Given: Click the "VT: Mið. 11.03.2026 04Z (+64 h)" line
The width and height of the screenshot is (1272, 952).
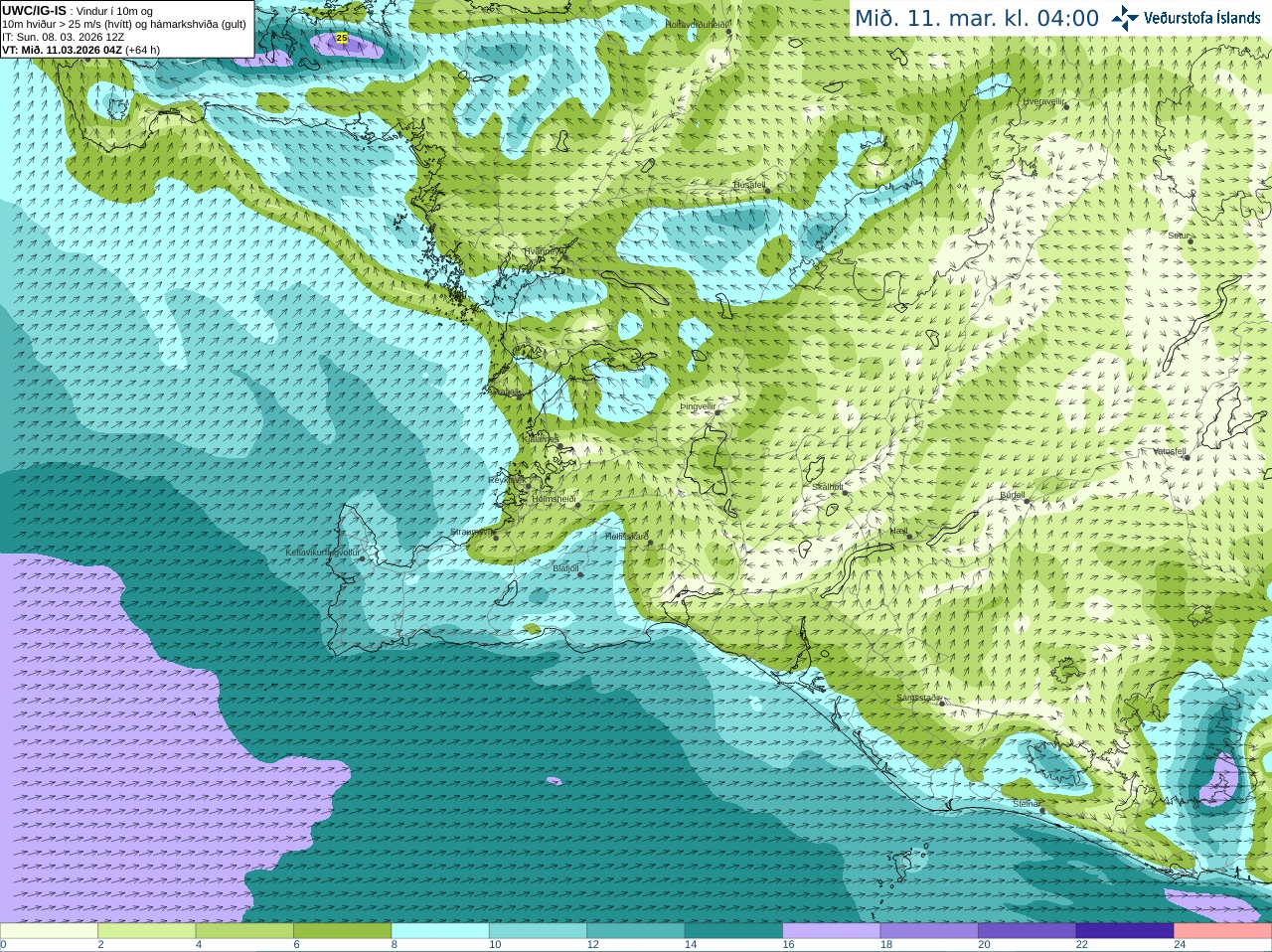Looking at the screenshot, I should [x=80, y=50].
